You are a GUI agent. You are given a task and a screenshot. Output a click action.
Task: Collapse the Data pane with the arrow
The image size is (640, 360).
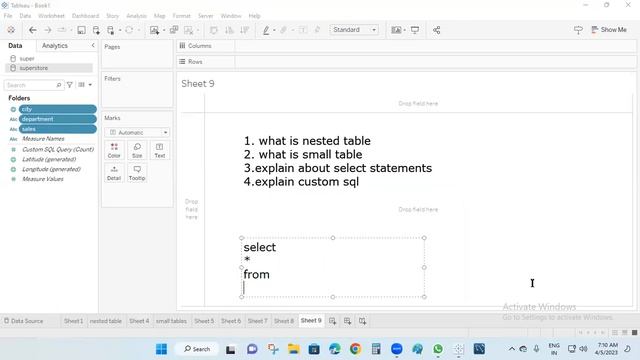93,45
